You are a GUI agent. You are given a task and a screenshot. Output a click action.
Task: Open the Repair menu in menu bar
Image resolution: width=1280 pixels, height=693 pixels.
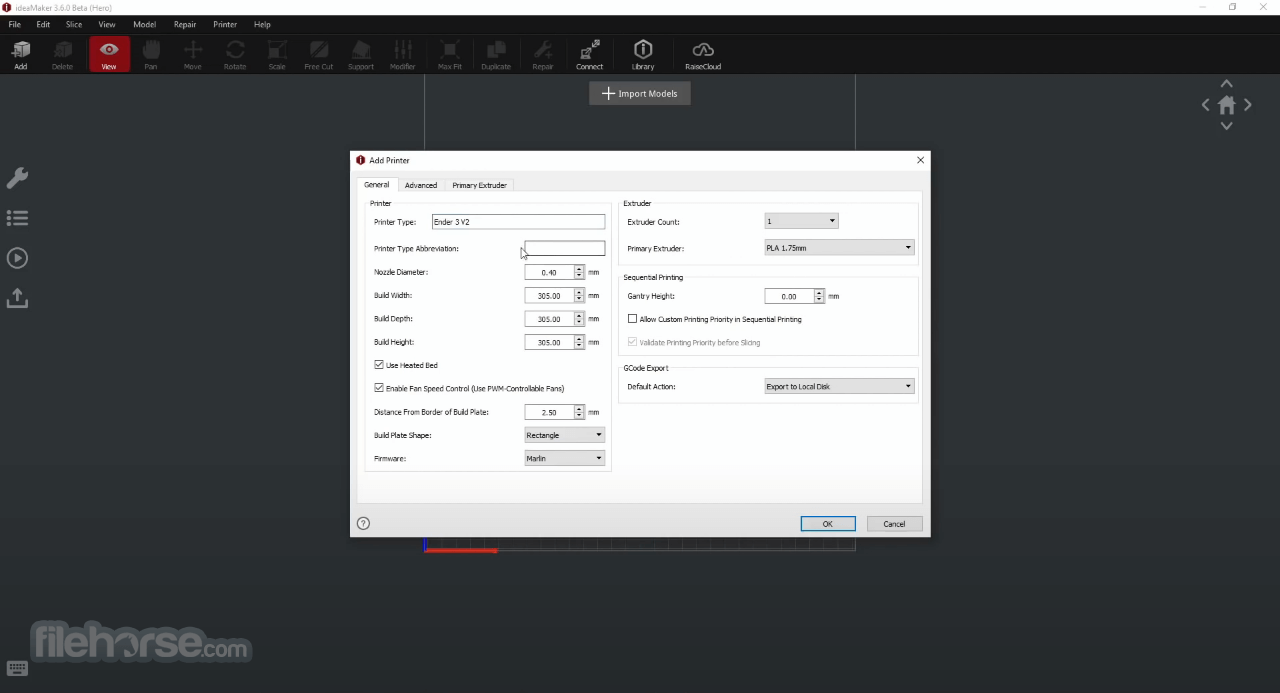point(185,24)
